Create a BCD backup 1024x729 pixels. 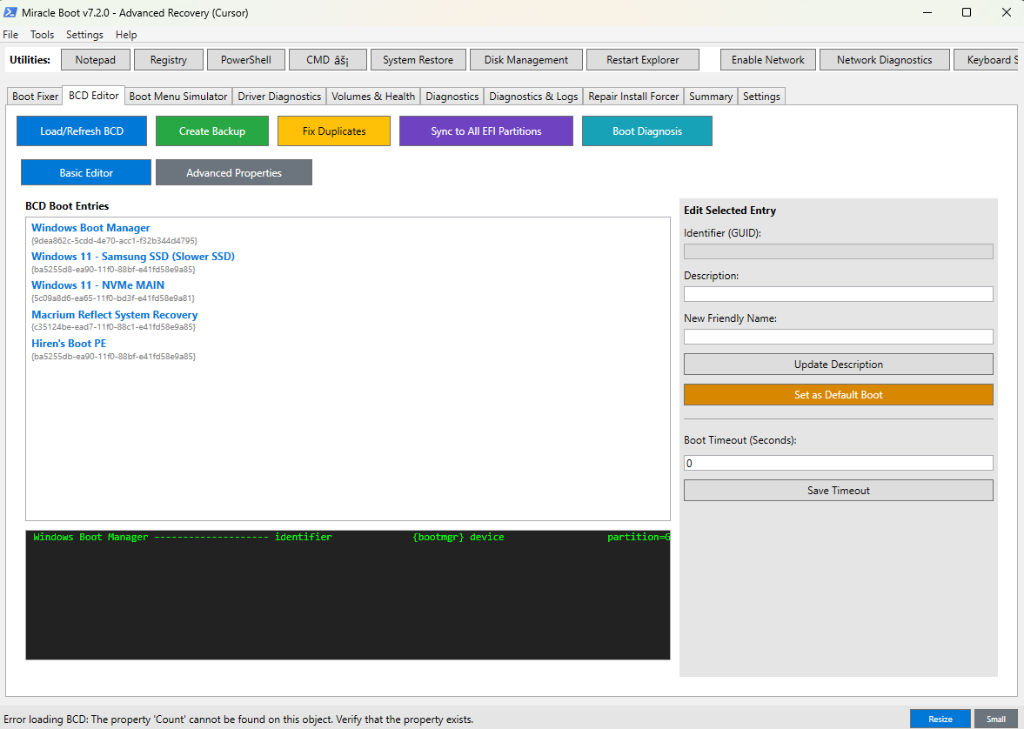[x=212, y=130]
